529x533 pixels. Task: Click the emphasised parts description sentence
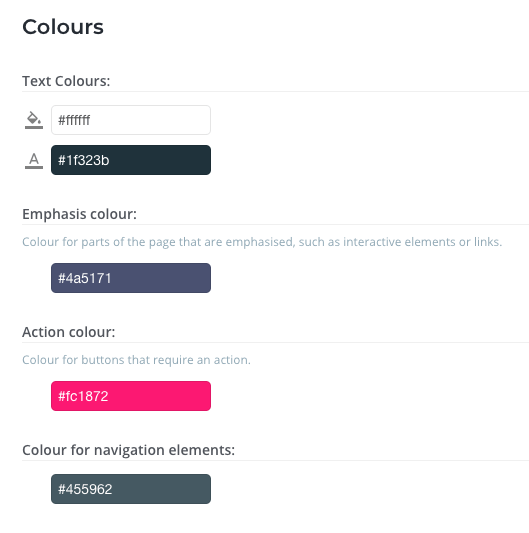coord(262,242)
